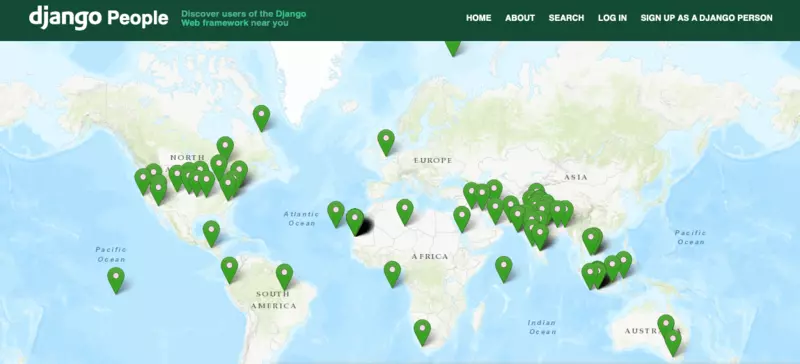Click the pin near Egypt
800x364 pixels.
[x=462, y=219]
